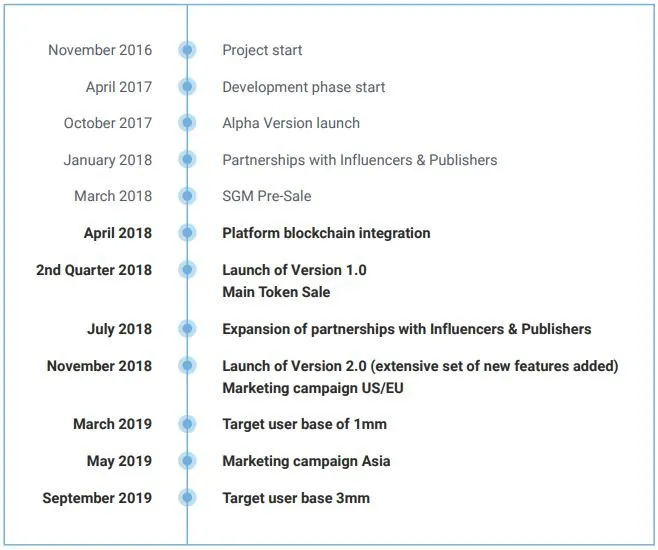Screen dimensions: 658x550
Task: Click the November 2018 milestone dot
Action: [187, 365]
